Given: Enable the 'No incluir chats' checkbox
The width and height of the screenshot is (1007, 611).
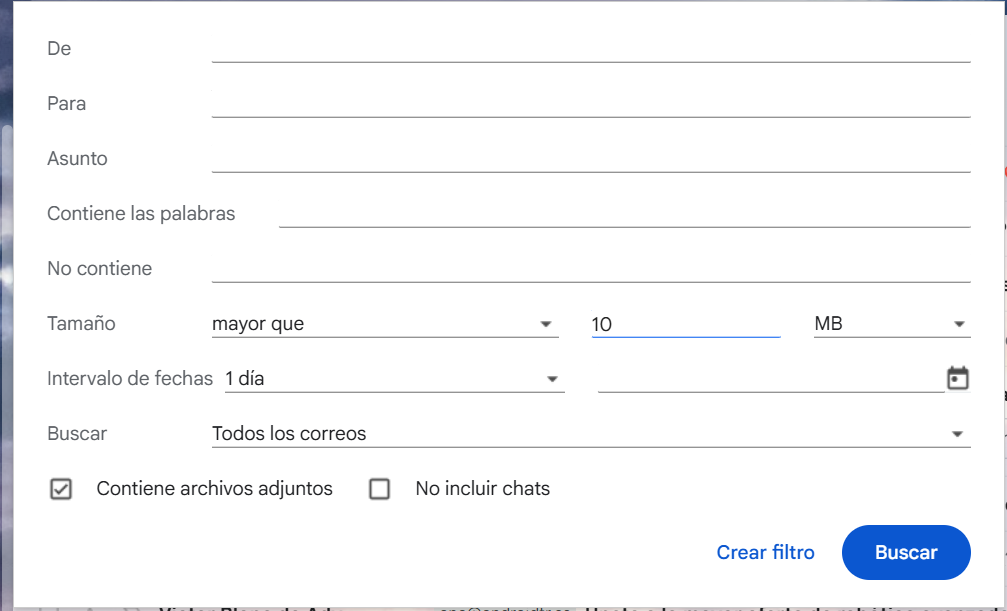Looking at the screenshot, I should click(379, 489).
